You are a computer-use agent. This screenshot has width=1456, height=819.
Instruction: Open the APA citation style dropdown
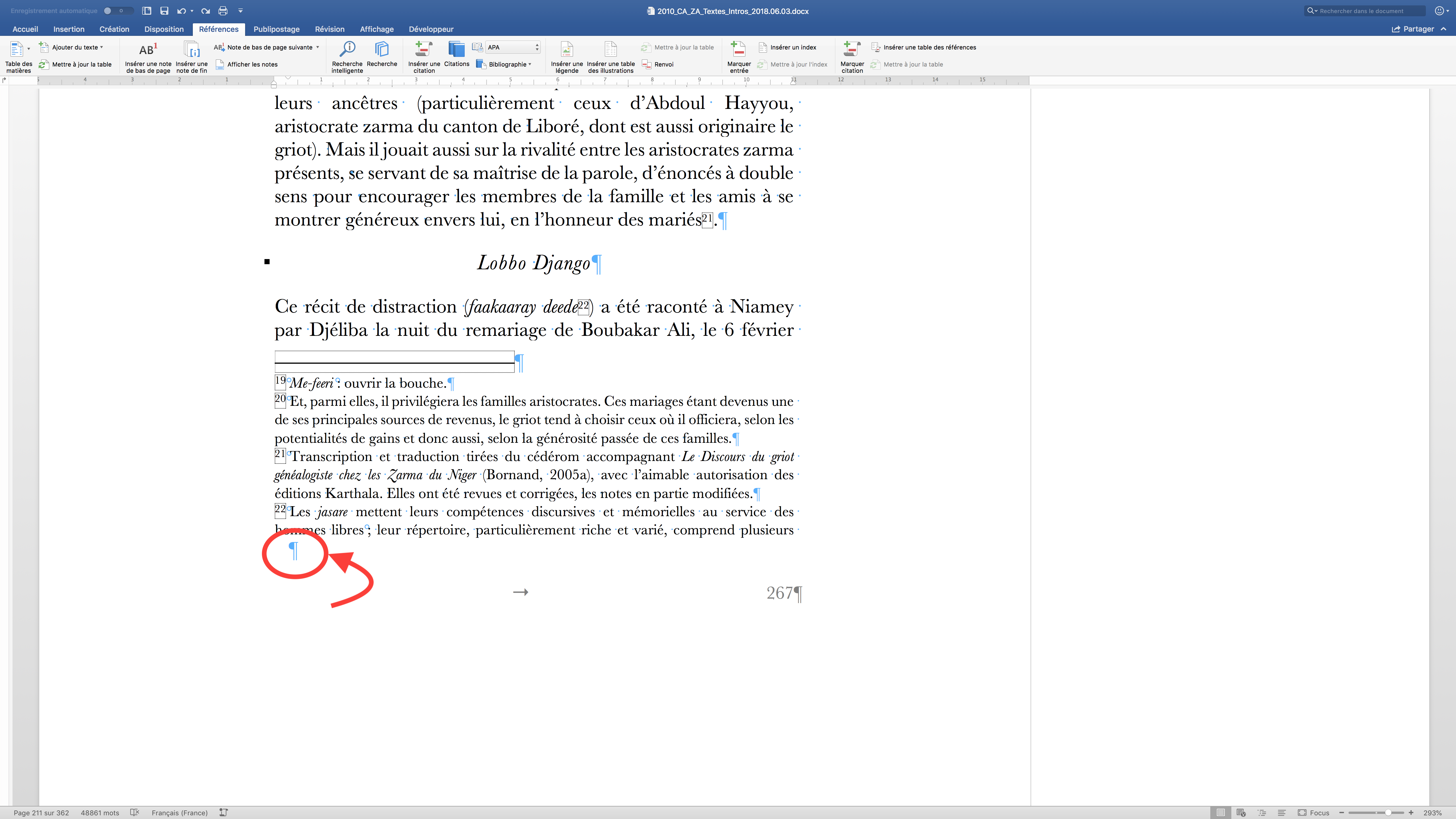point(513,47)
